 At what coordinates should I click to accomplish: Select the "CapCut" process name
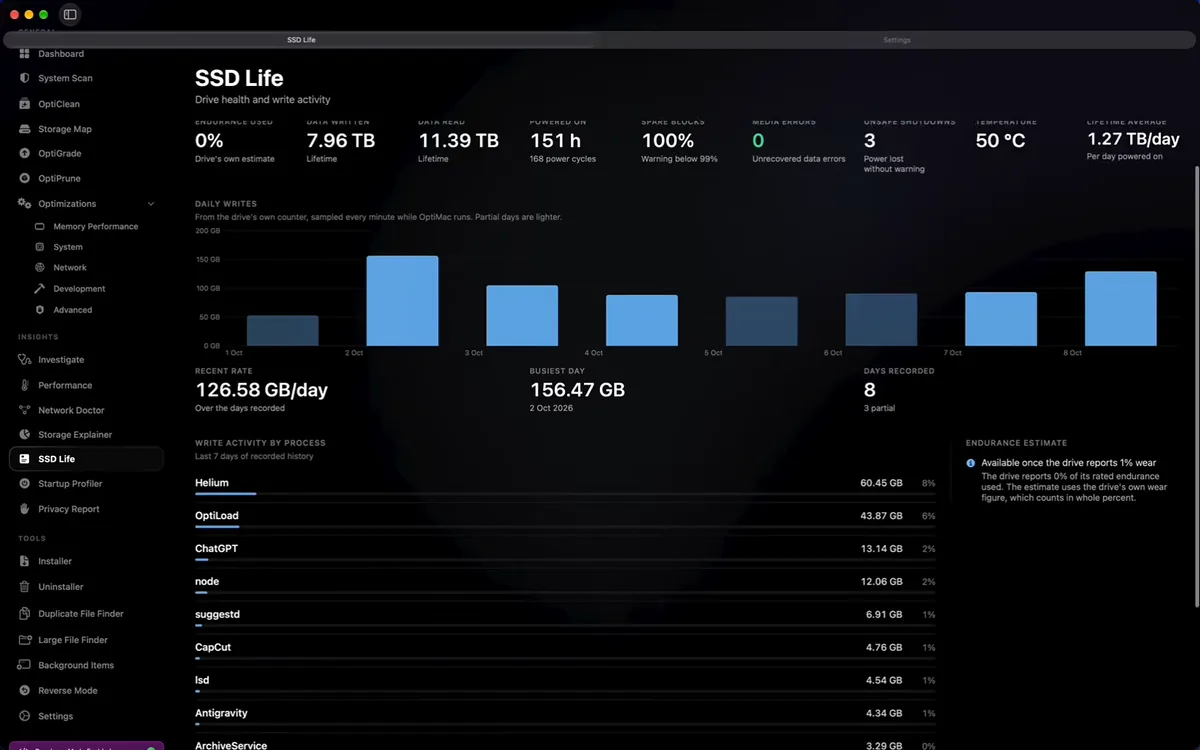(x=214, y=648)
